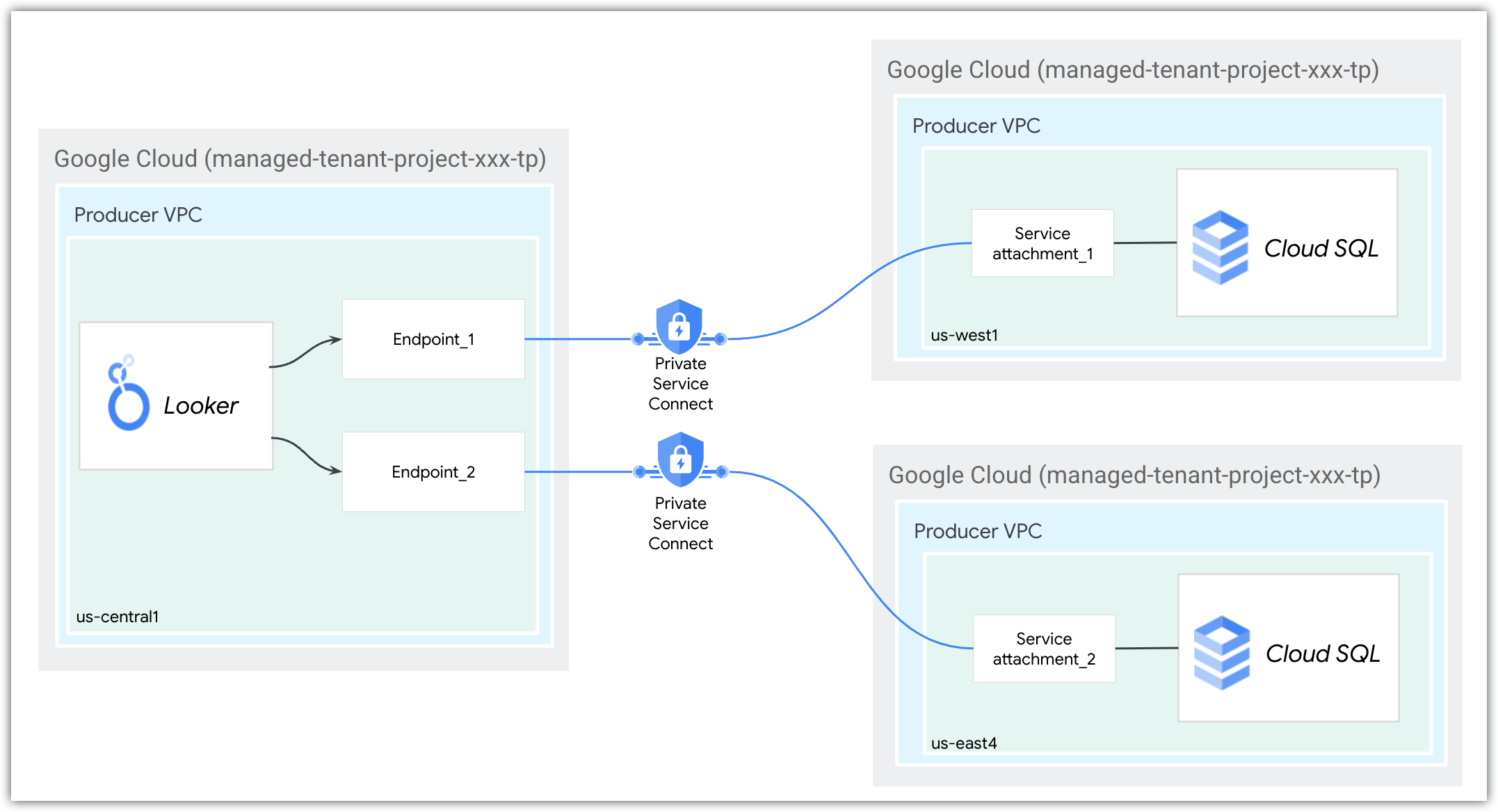
Task: Click the left Google Cloud project title
Action: (x=300, y=159)
